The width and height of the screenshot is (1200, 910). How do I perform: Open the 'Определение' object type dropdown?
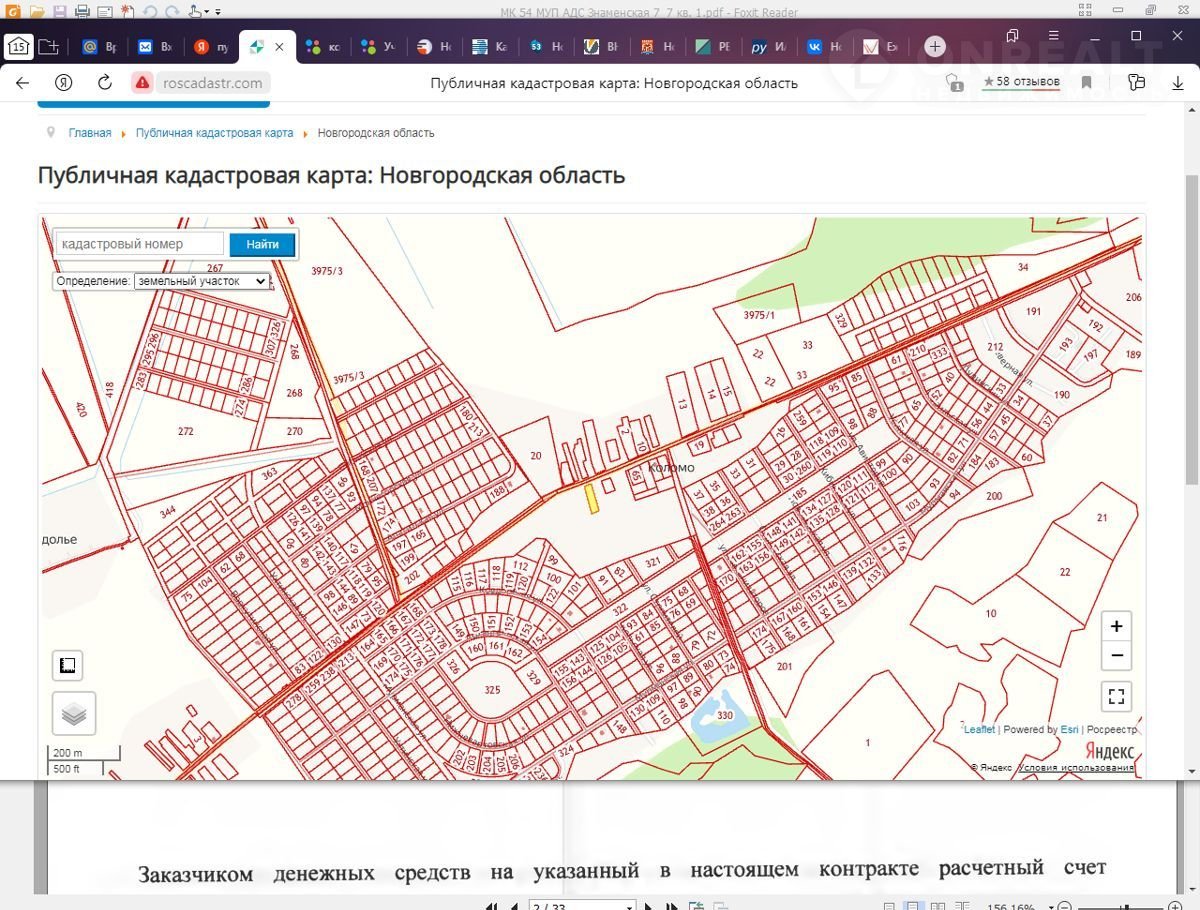tap(201, 281)
